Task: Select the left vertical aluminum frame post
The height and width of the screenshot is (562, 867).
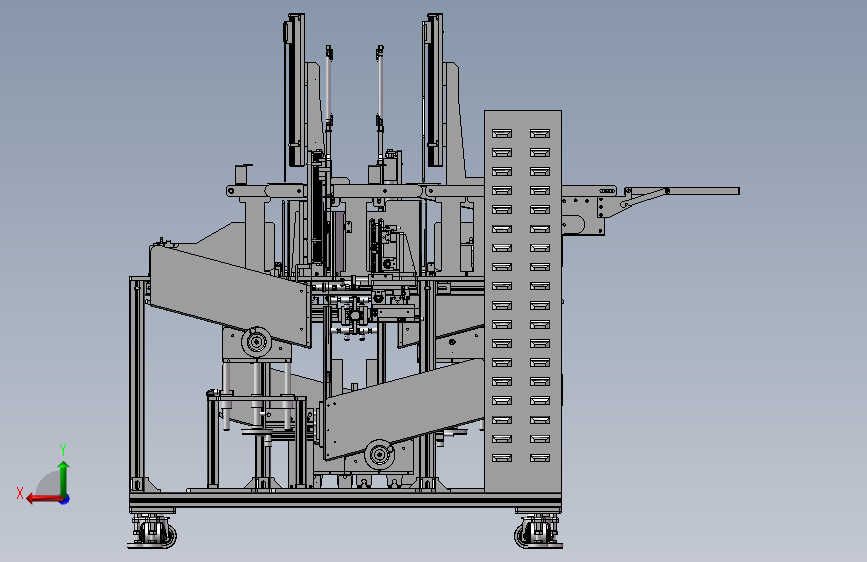Action: (137, 384)
